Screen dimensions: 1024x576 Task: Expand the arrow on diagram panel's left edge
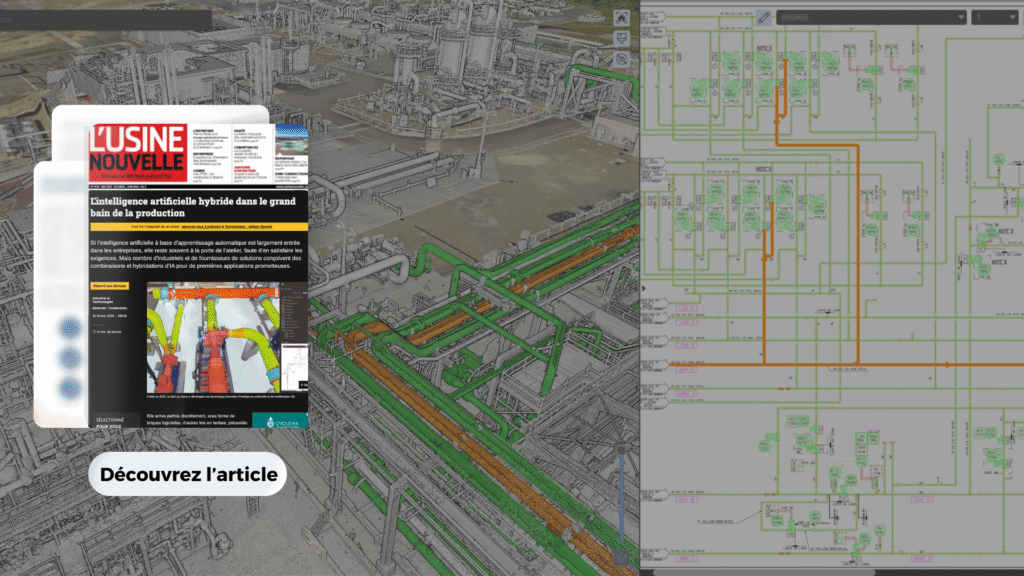click(645, 289)
